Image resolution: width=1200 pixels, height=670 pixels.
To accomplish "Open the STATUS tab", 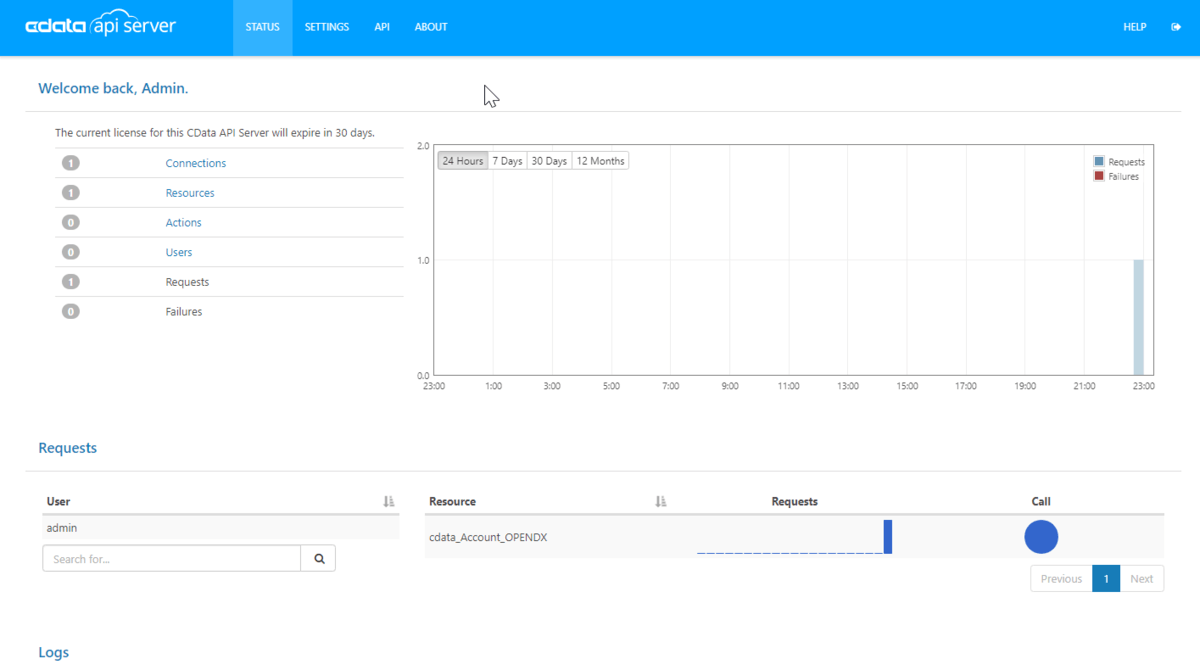I will [x=263, y=27].
